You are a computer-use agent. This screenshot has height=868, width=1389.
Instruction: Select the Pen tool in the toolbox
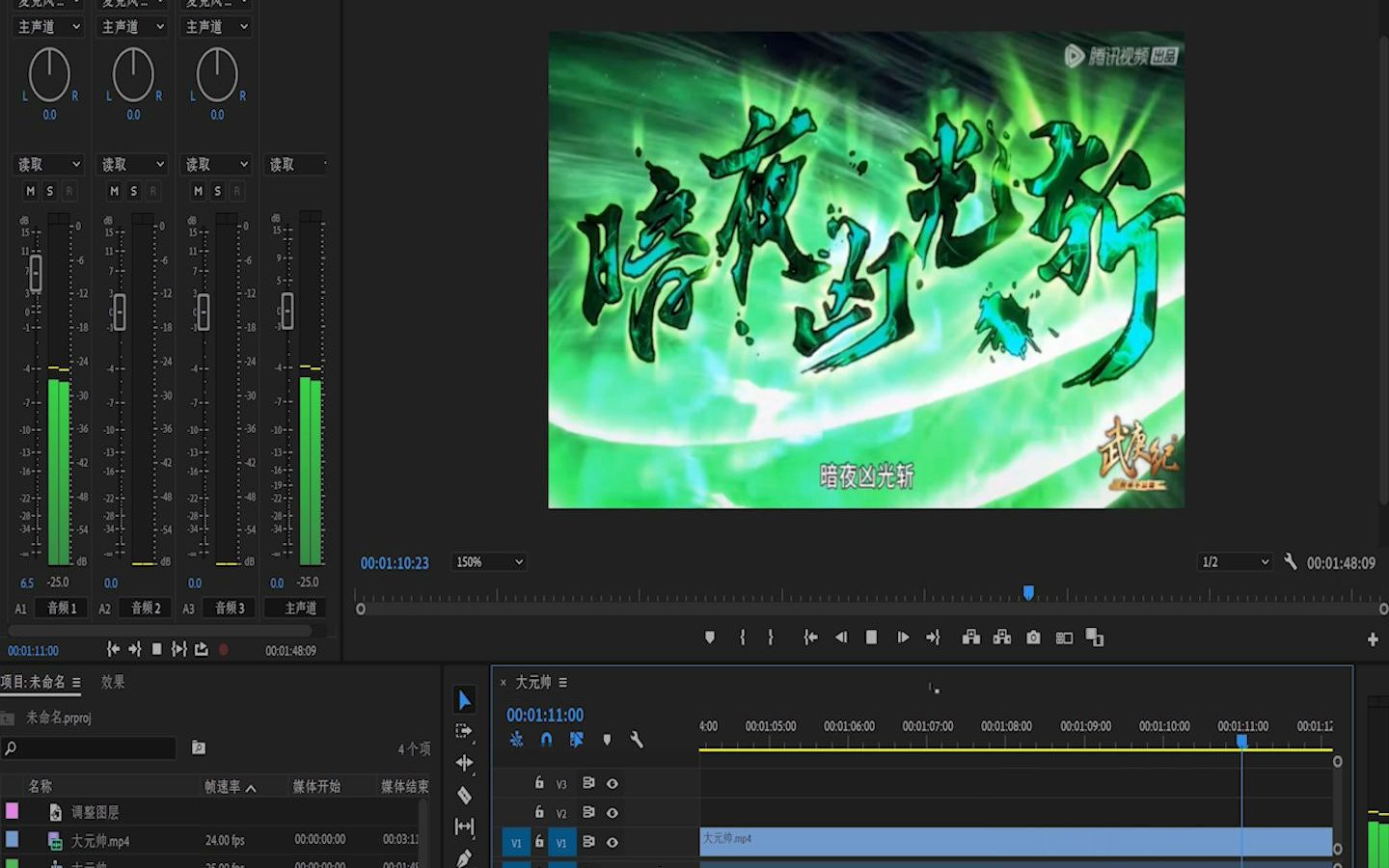pos(464,857)
